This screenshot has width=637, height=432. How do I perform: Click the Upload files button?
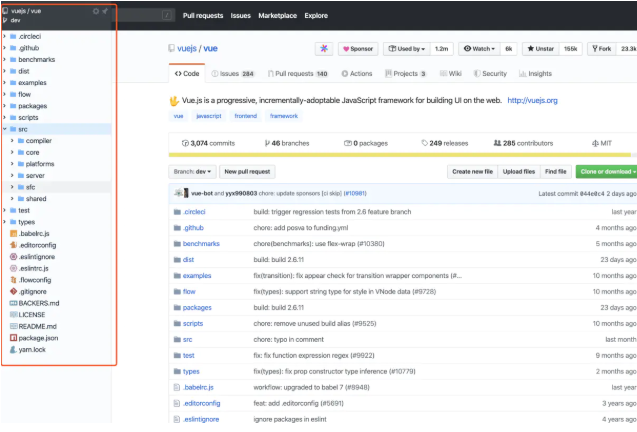pyautogui.click(x=519, y=171)
